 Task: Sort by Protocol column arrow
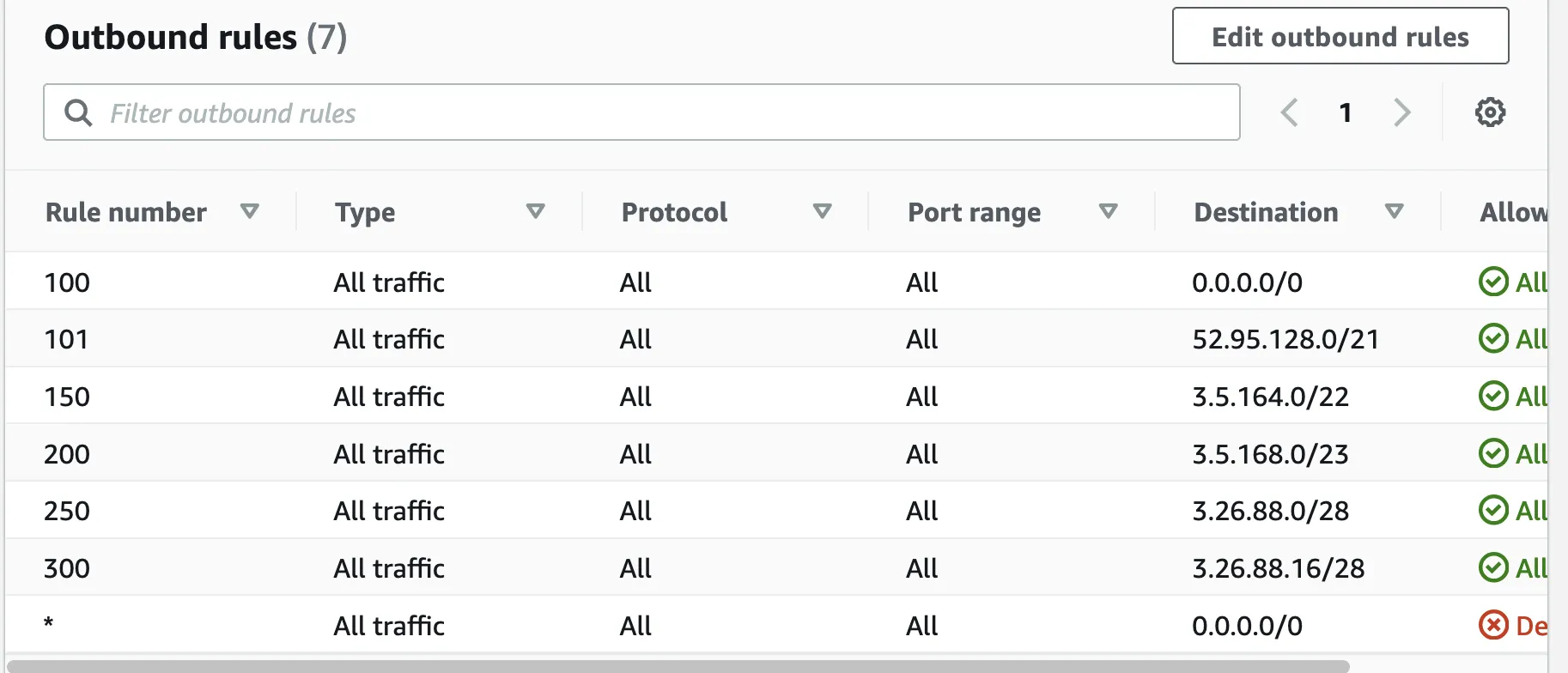(x=823, y=211)
